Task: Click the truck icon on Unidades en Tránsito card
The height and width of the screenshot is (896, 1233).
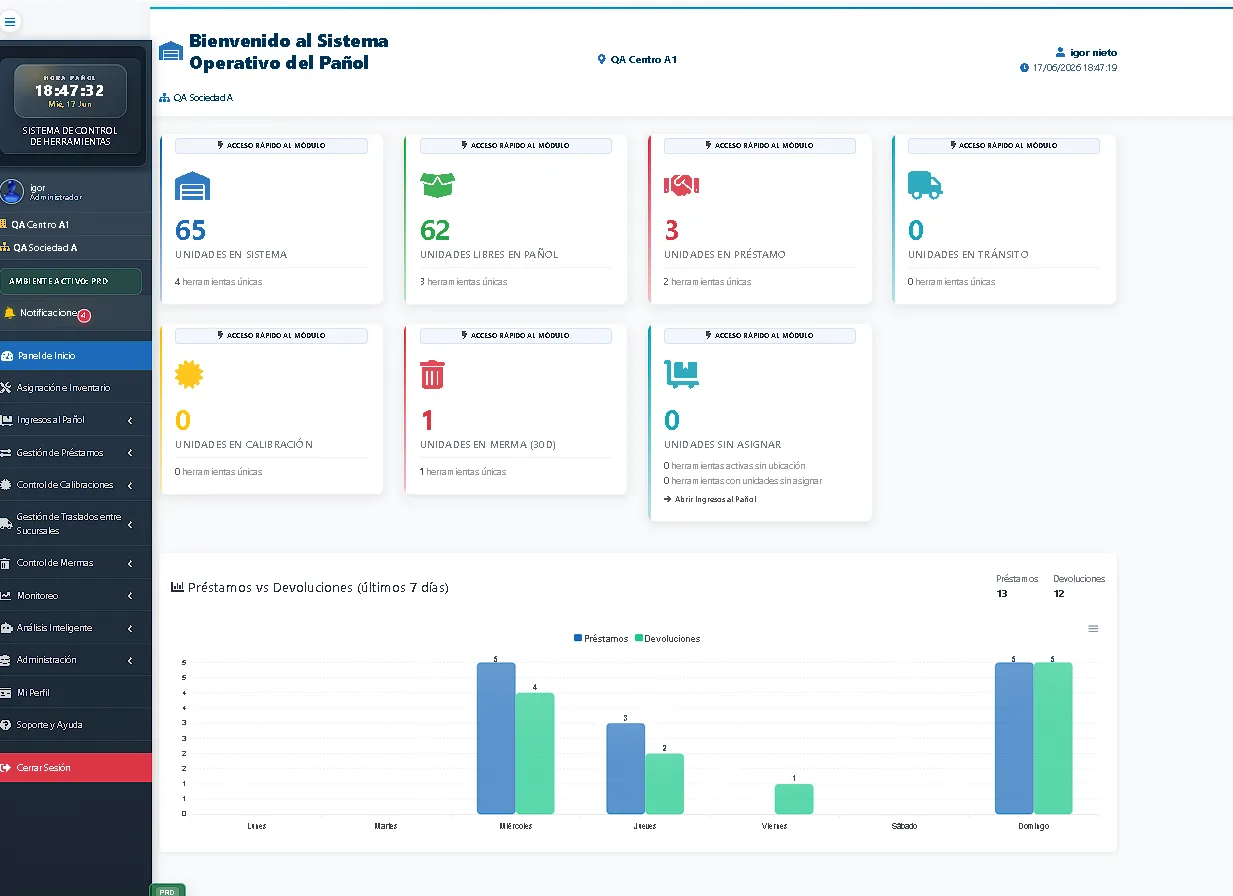Action: coord(925,185)
